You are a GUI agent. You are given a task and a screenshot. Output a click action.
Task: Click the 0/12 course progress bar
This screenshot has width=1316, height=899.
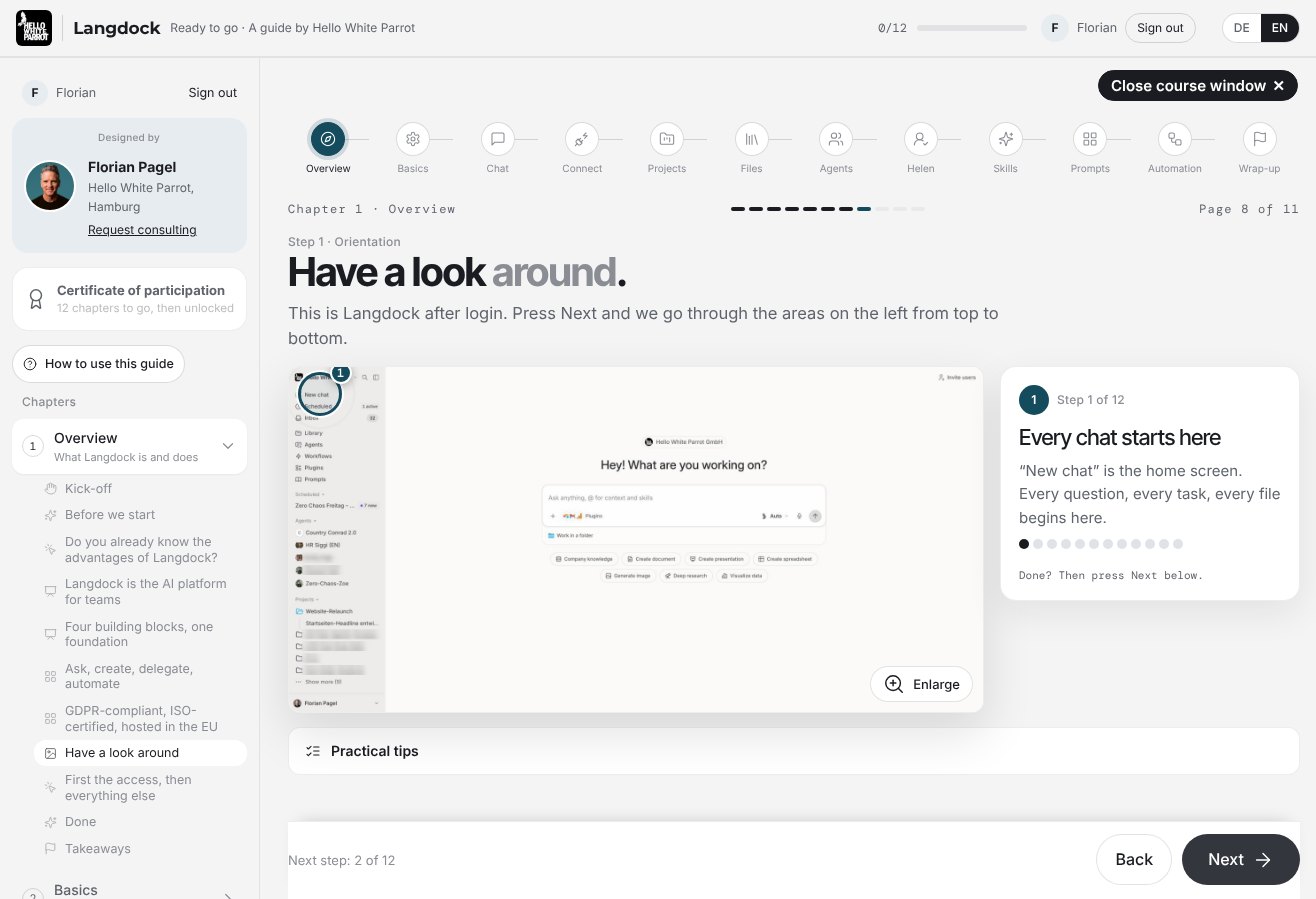pos(972,28)
